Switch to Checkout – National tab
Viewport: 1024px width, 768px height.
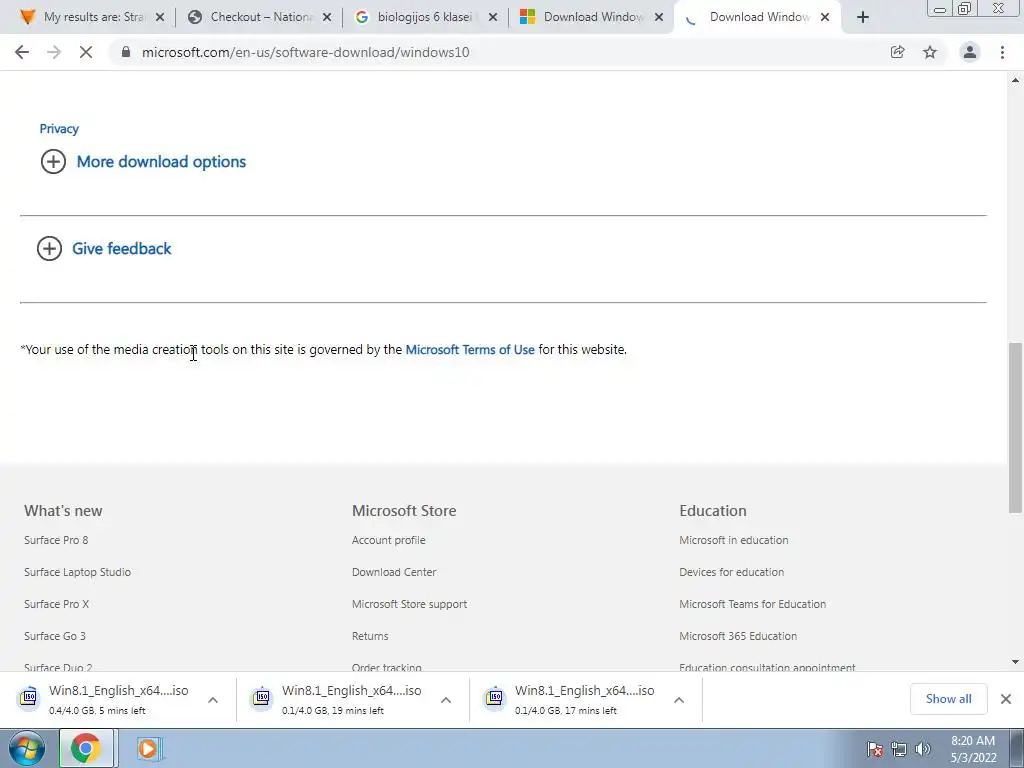pyautogui.click(x=258, y=17)
